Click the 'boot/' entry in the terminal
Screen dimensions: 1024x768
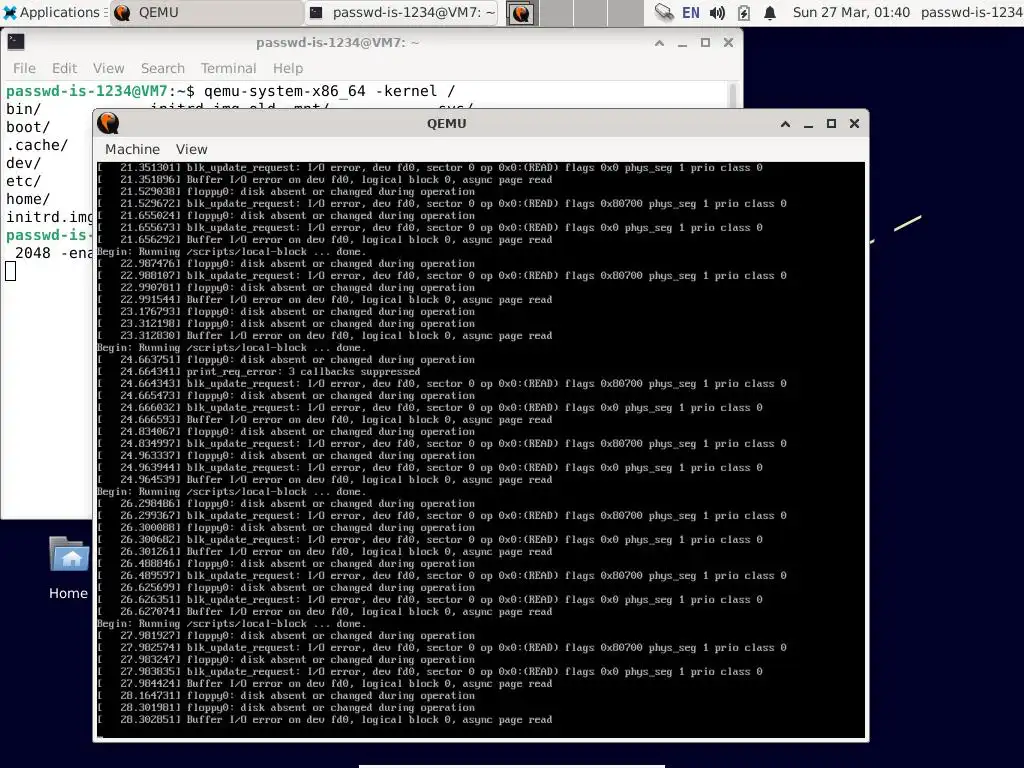pyautogui.click(x=28, y=127)
